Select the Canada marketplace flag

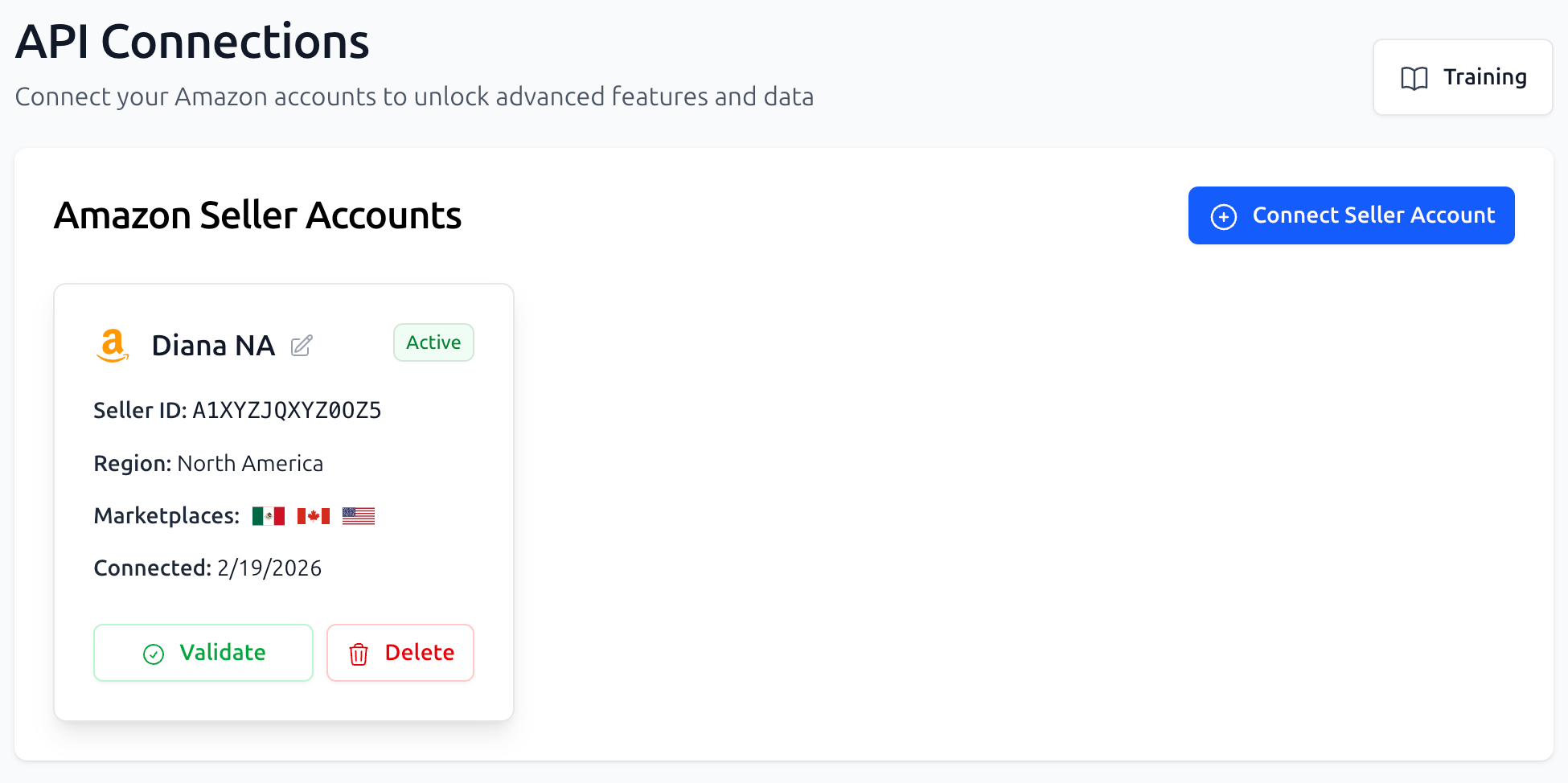[x=314, y=515]
